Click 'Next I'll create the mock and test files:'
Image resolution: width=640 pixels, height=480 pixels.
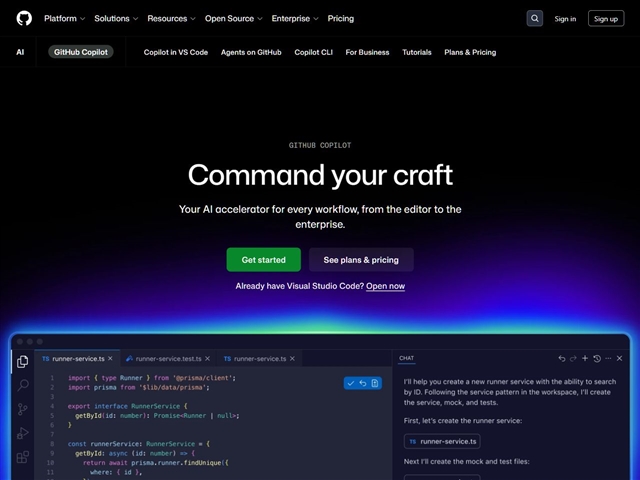(x=467, y=461)
